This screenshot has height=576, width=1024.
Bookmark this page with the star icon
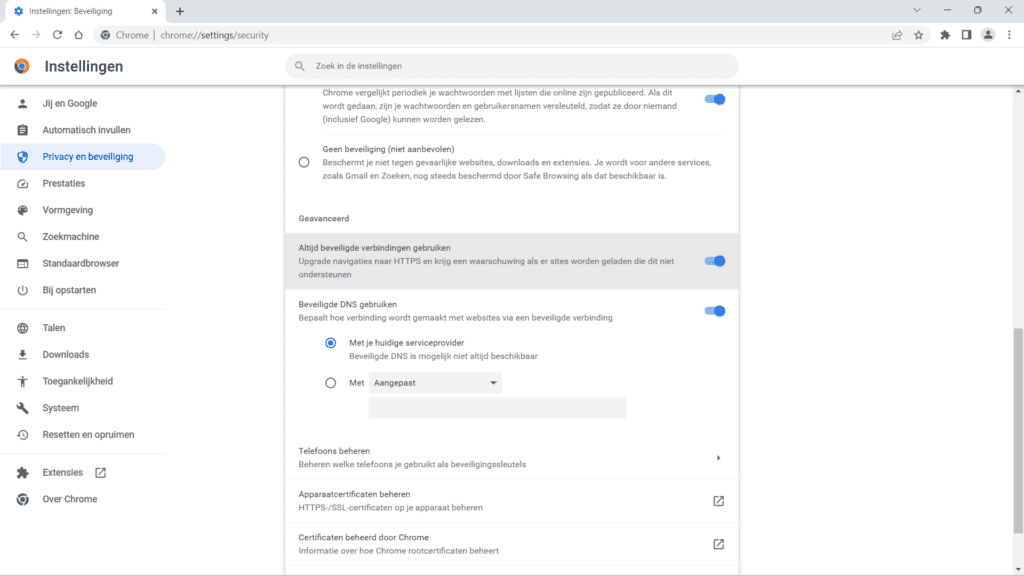[x=918, y=35]
